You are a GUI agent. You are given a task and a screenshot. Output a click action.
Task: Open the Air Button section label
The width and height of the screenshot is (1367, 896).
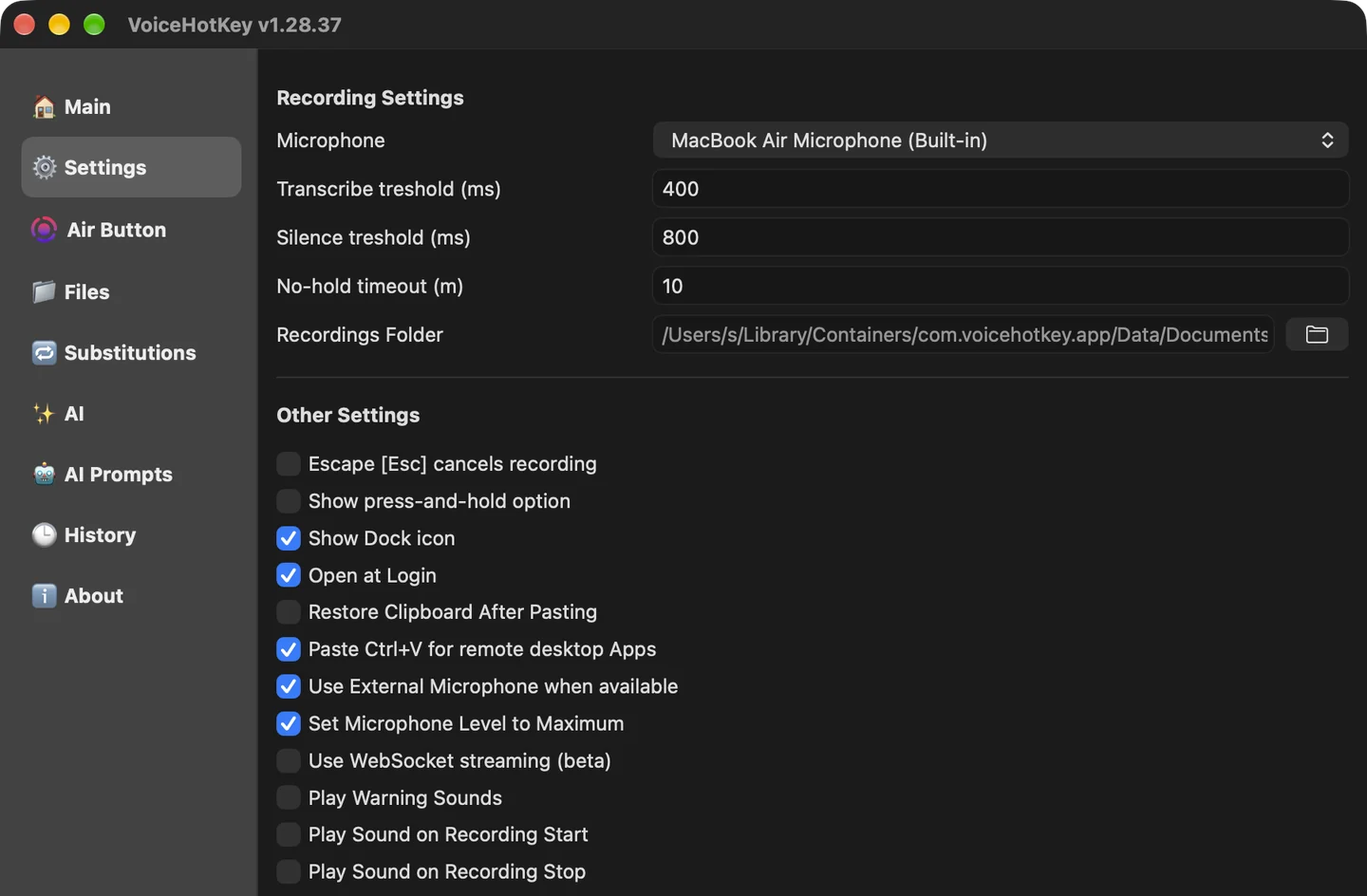click(x=117, y=230)
